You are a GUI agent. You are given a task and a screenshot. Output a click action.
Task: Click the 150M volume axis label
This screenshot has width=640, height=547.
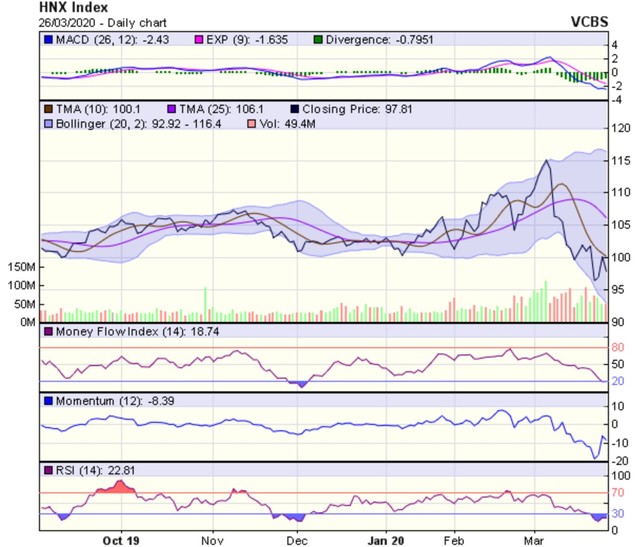coord(21,269)
